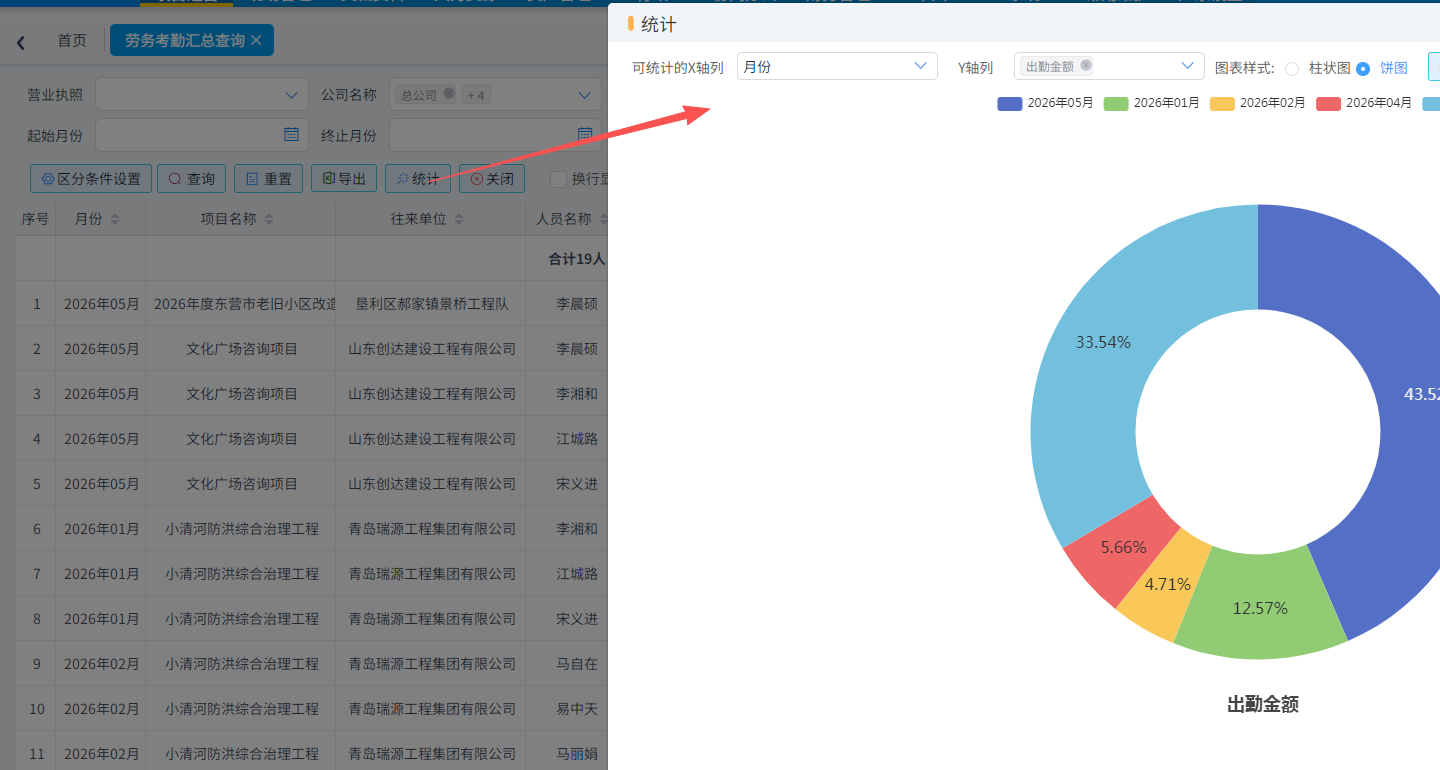Sort the table by 往来单位 column
The width and height of the screenshot is (1440, 770).
(x=459, y=219)
